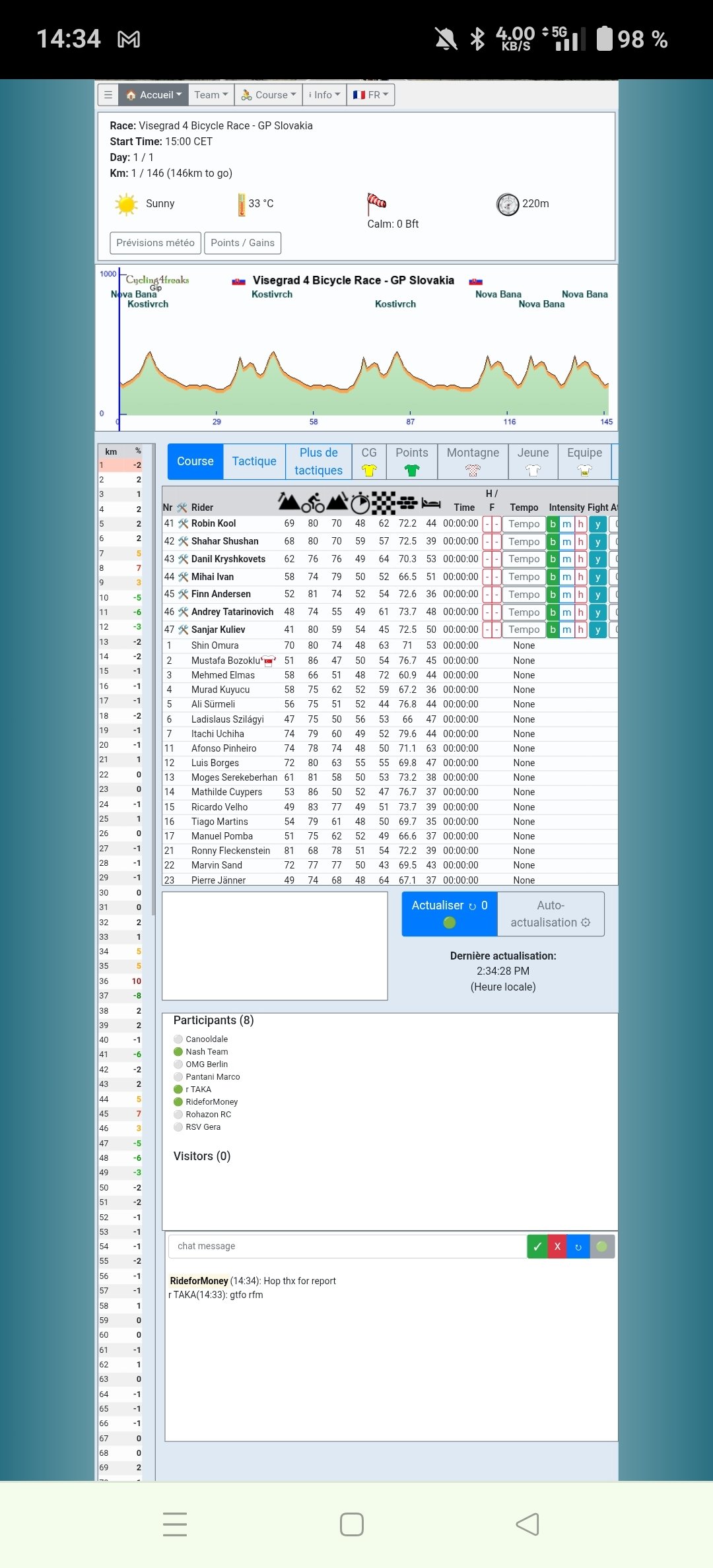Open the CG yellow jersey tab
The width and height of the screenshot is (713, 1568).
pos(369,461)
